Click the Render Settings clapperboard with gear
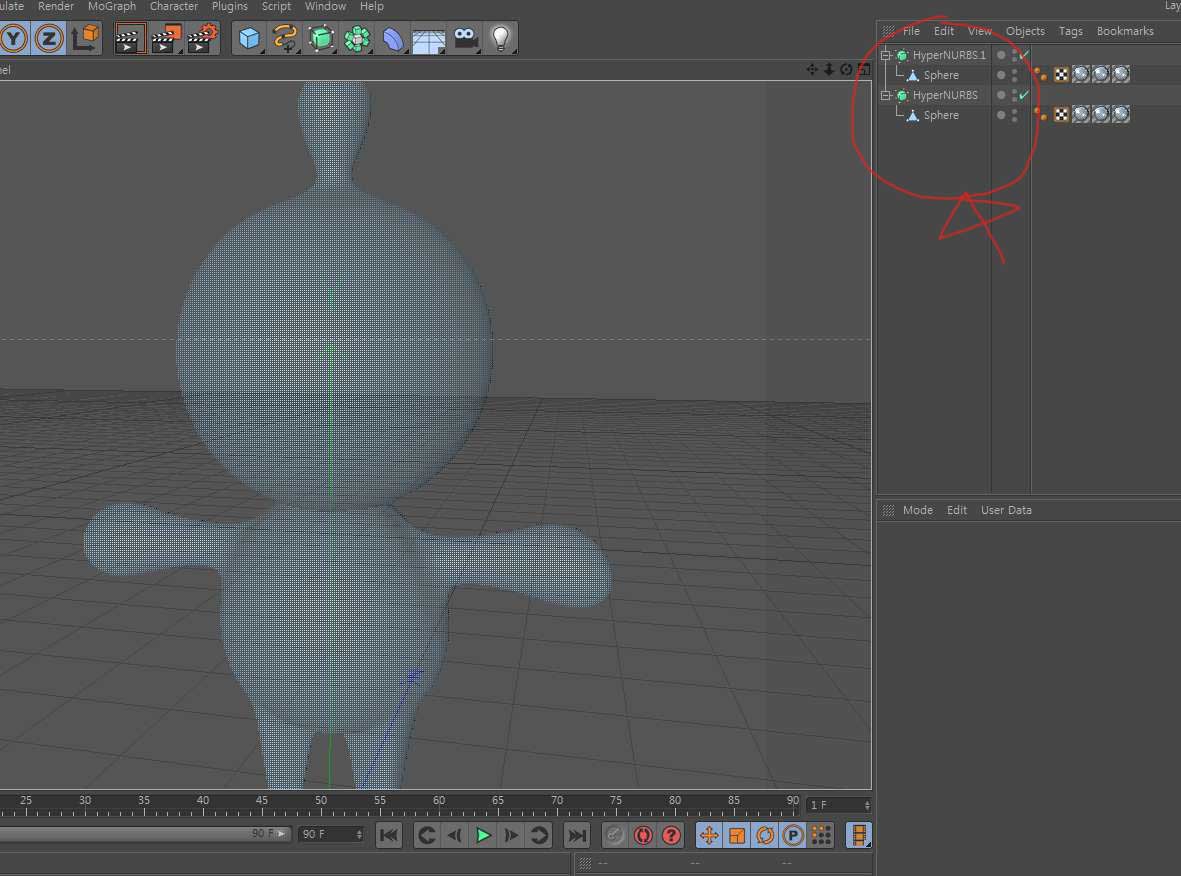This screenshot has width=1181, height=876. pyautogui.click(x=201, y=39)
